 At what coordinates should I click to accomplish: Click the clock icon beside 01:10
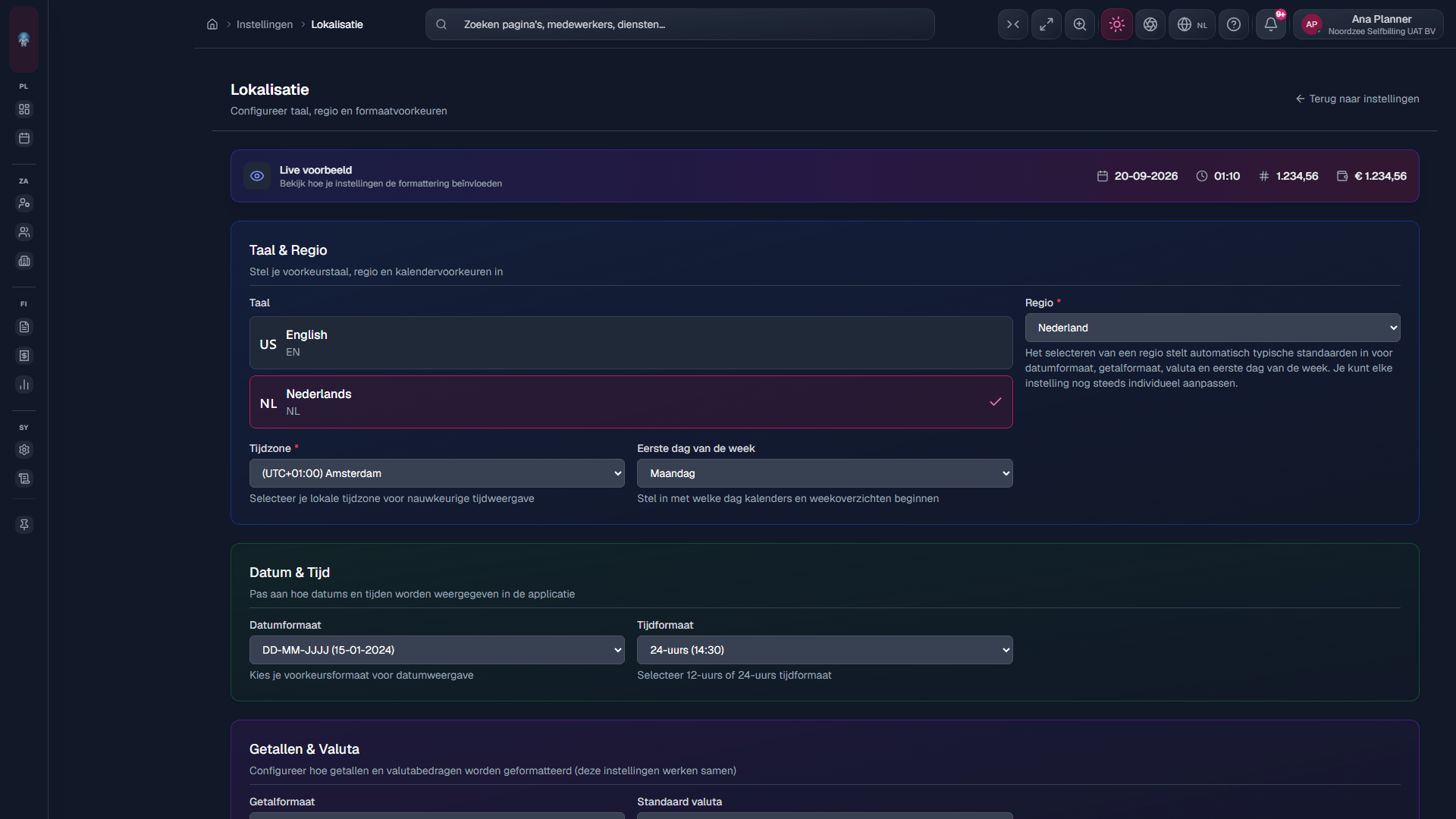1202,176
